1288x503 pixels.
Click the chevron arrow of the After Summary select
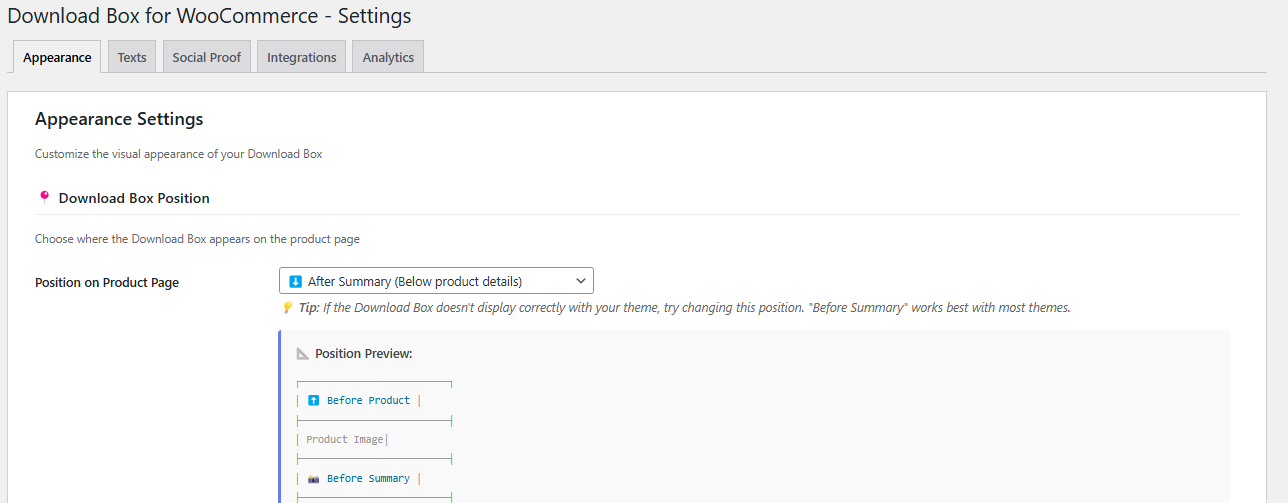[x=579, y=281]
